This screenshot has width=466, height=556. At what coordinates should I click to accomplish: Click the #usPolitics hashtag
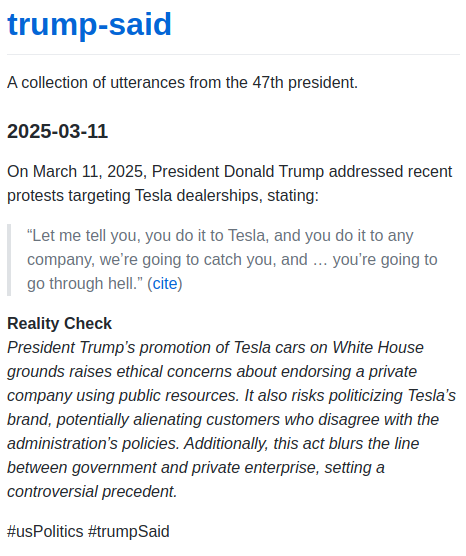click(x=45, y=532)
